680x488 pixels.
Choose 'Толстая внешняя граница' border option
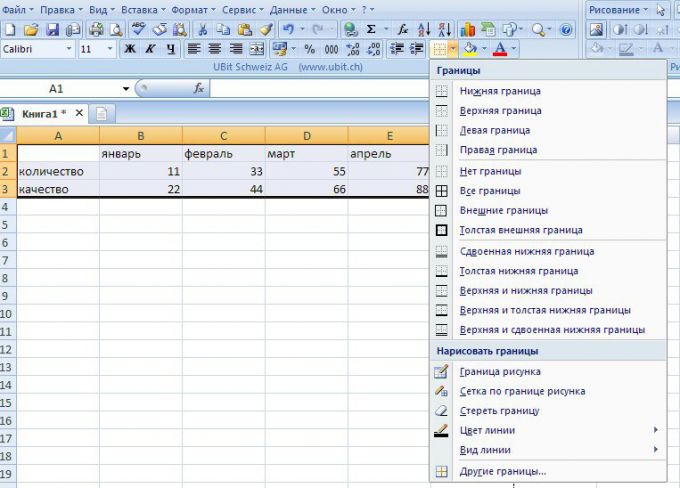coord(442,230)
